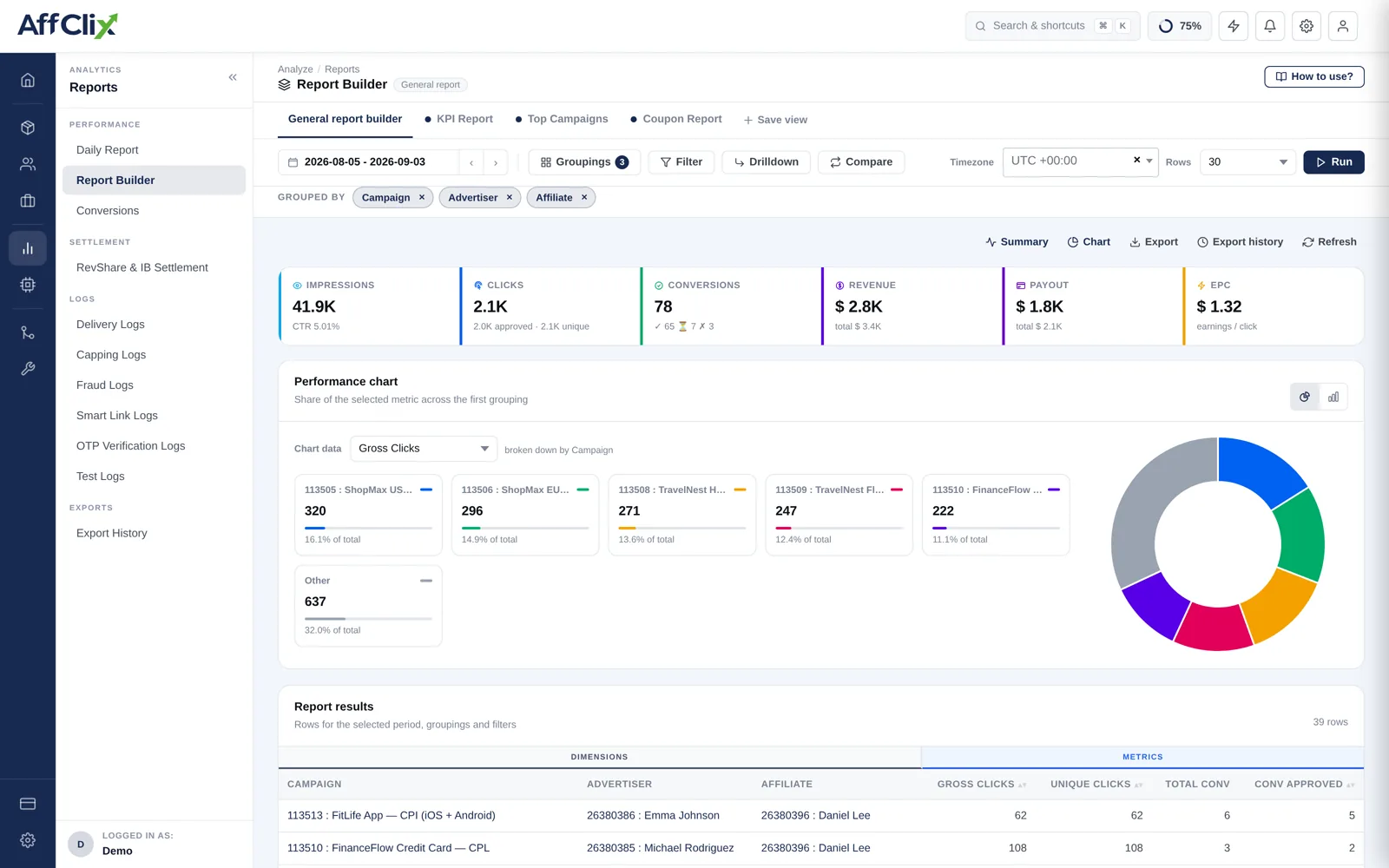Collapse the Reports side panel

(x=233, y=77)
